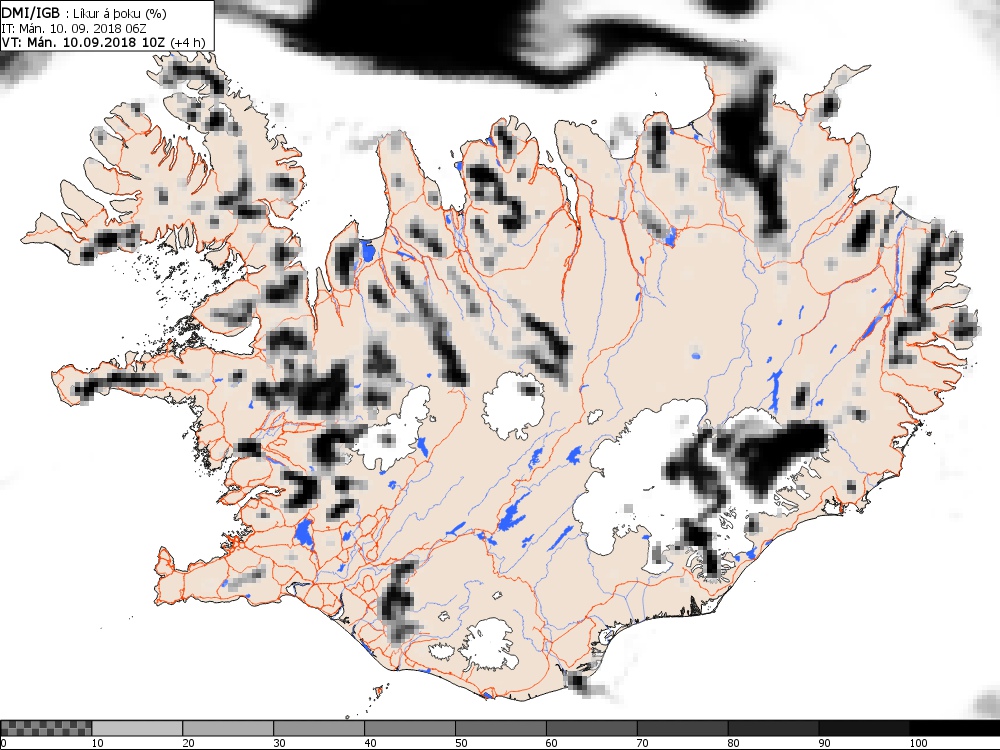This screenshot has height=750, width=1000.
Task: Click the legend value '40'
Action: (371, 743)
